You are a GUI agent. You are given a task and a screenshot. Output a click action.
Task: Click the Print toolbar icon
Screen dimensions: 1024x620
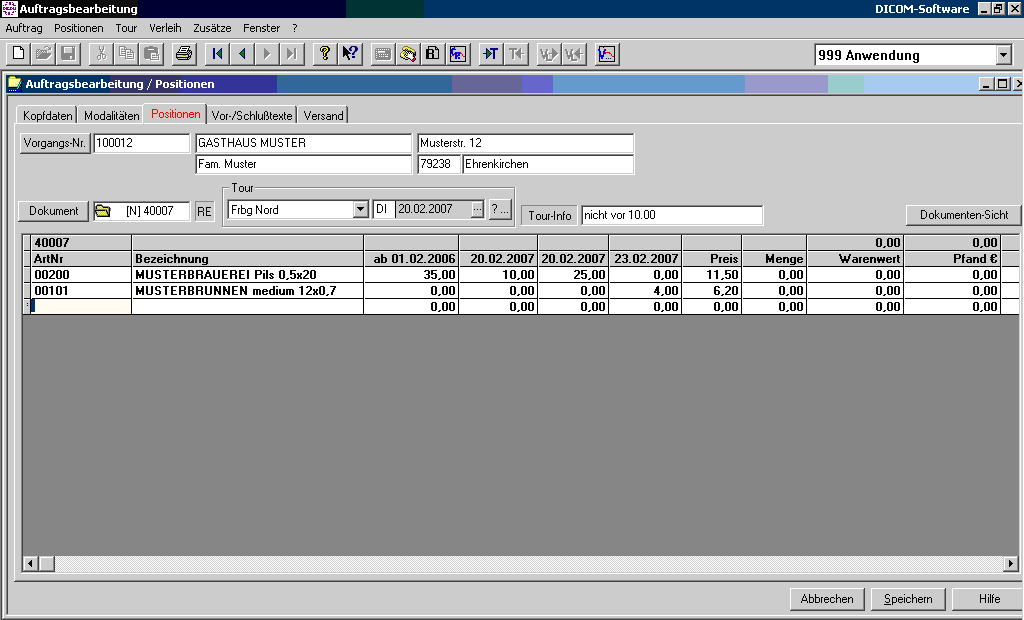coord(184,54)
